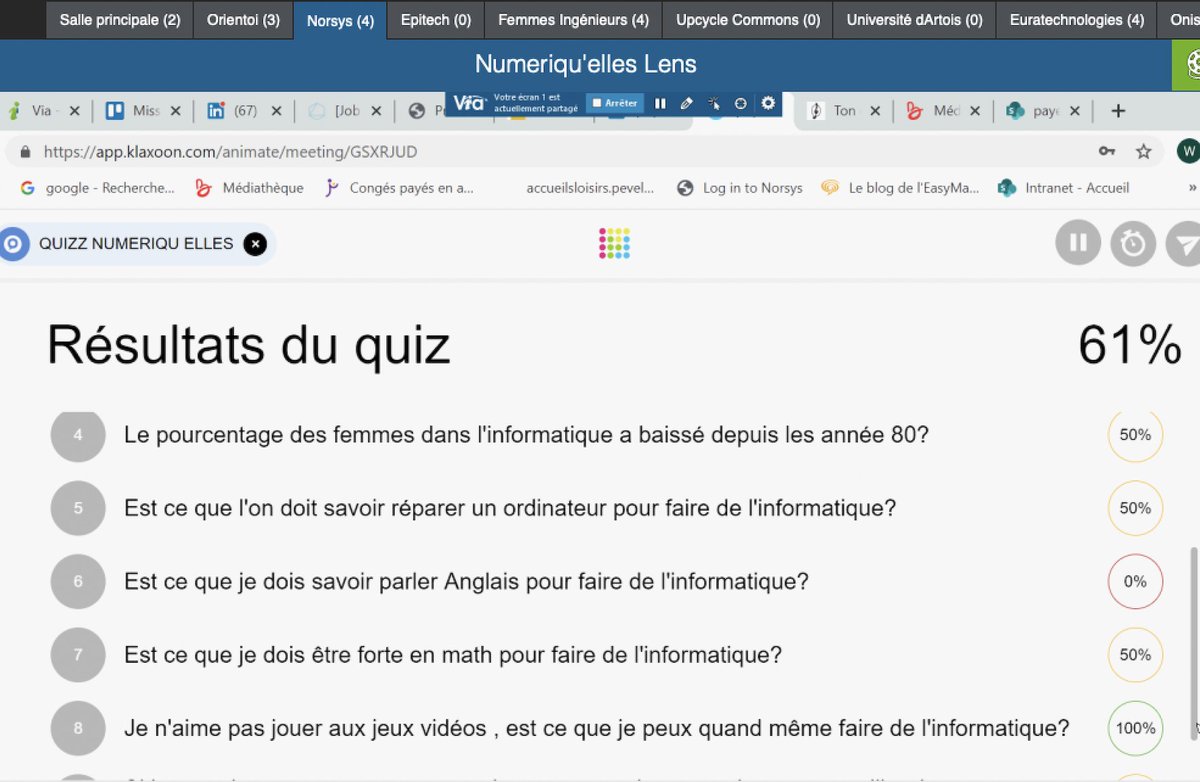Open Le blog de l'EasyMa... bookmark

click(900, 188)
